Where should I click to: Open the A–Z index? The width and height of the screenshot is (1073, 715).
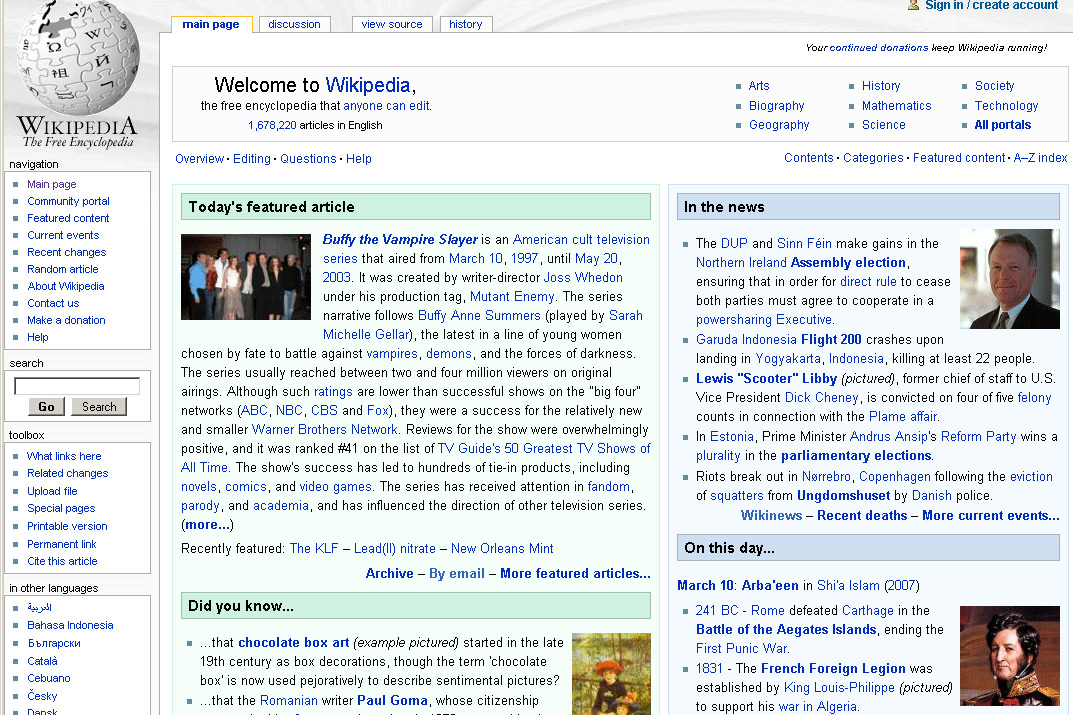coord(1040,157)
